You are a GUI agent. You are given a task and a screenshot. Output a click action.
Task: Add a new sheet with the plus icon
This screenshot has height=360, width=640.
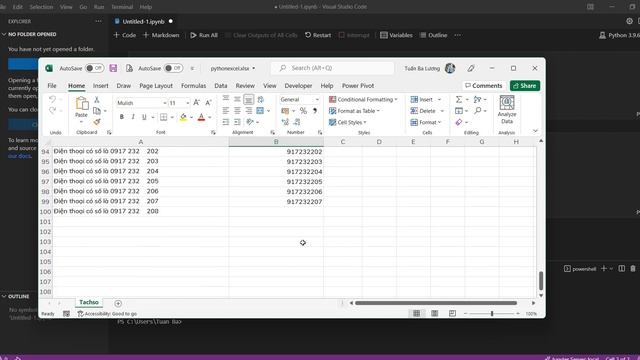click(x=118, y=303)
